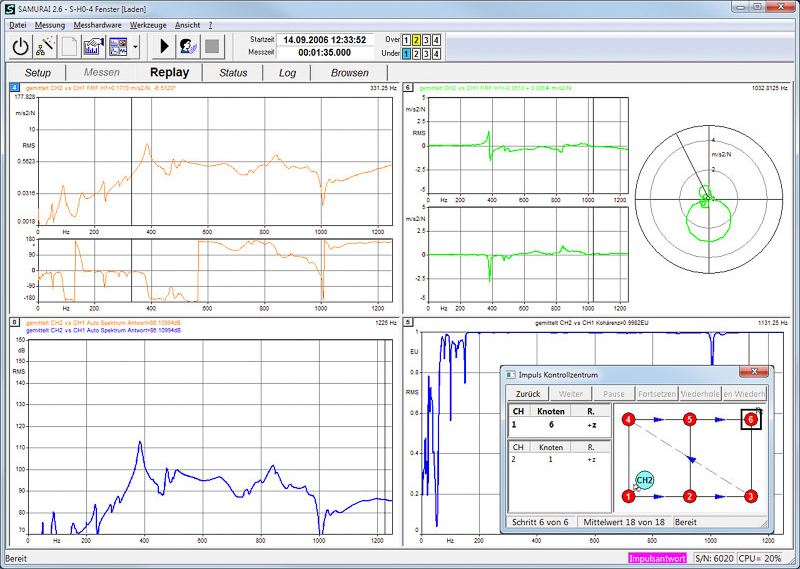Select the CH2 sensor marker

click(645, 481)
